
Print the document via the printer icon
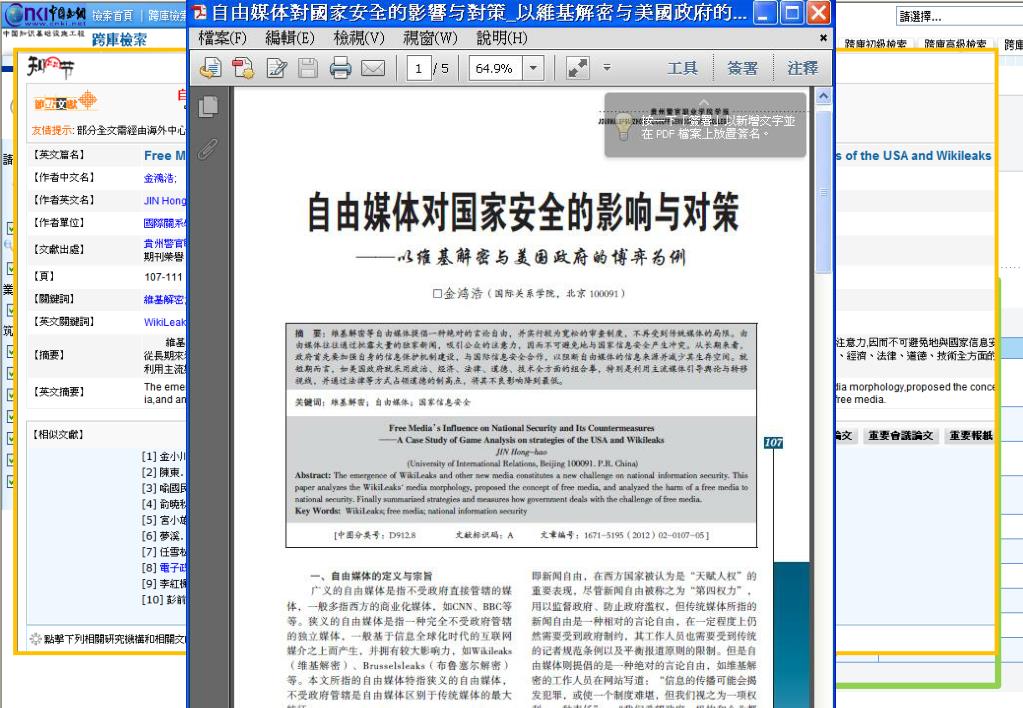click(340, 68)
